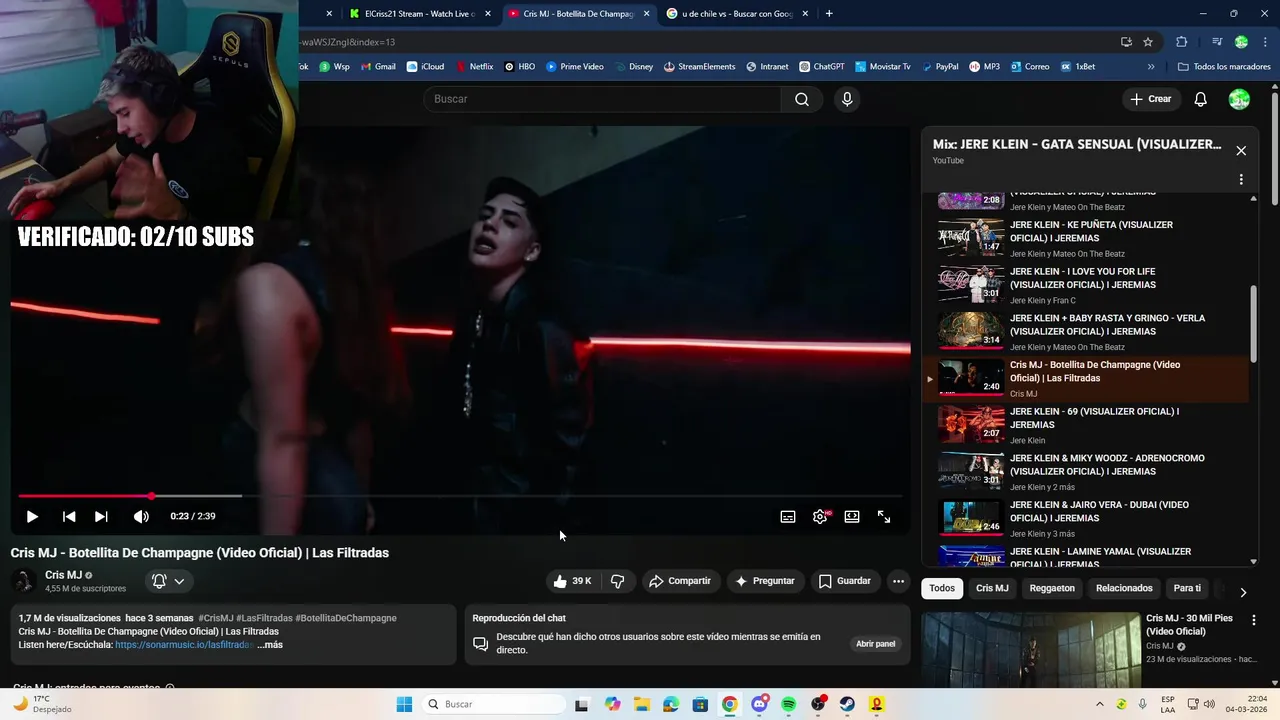The height and width of the screenshot is (720, 1280).
Task: Save the video with Guardar
Action: [845, 581]
